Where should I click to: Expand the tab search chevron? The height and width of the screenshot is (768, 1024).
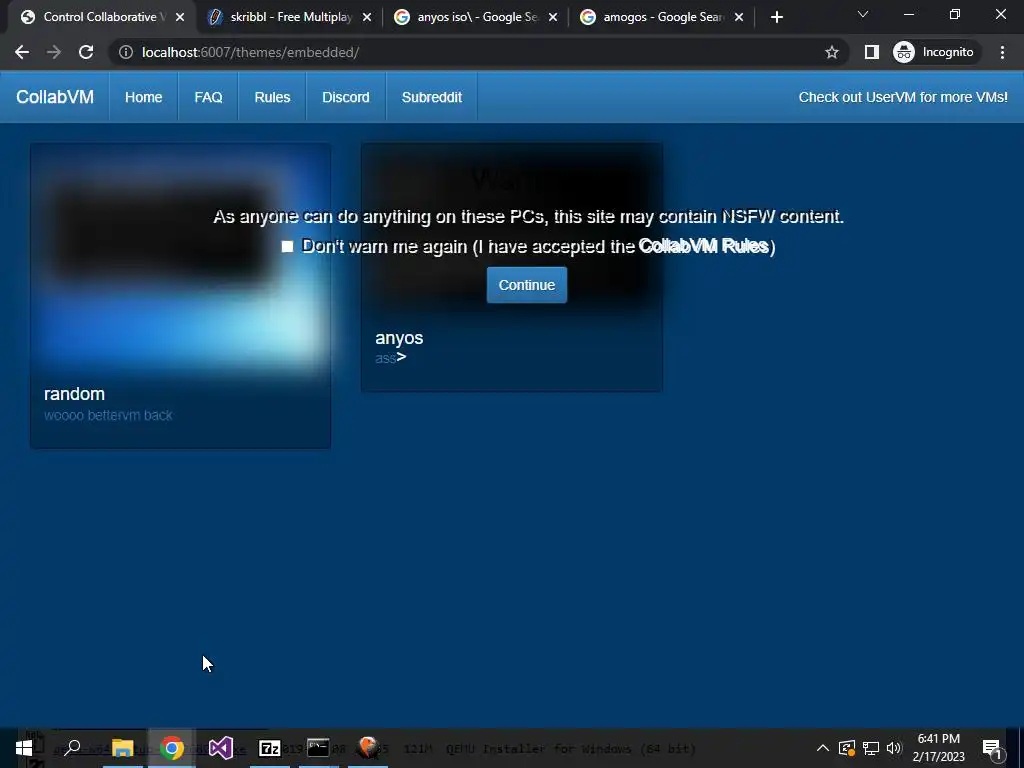point(863,14)
